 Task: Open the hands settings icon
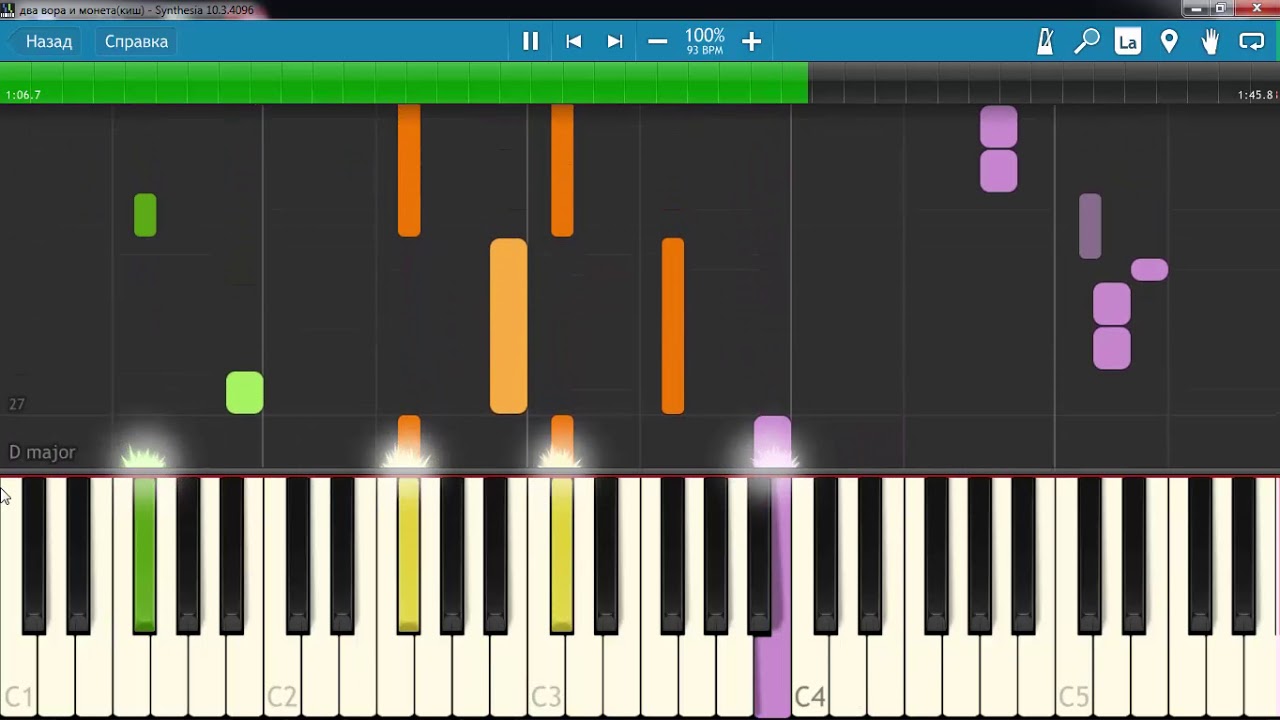1210,41
